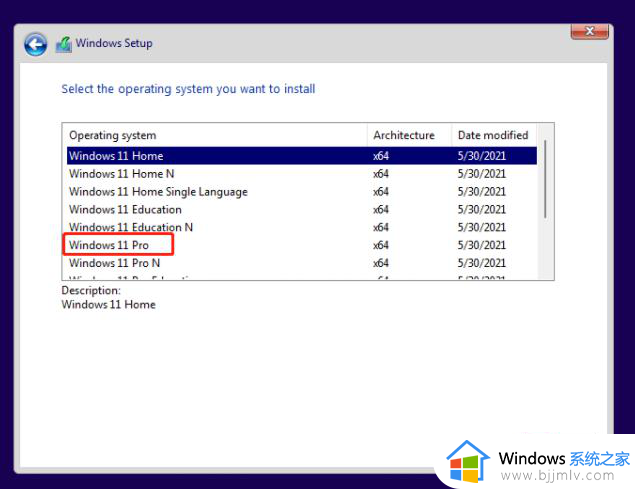Click the Date modified column header
This screenshot has height=489, width=635.
click(x=494, y=135)
